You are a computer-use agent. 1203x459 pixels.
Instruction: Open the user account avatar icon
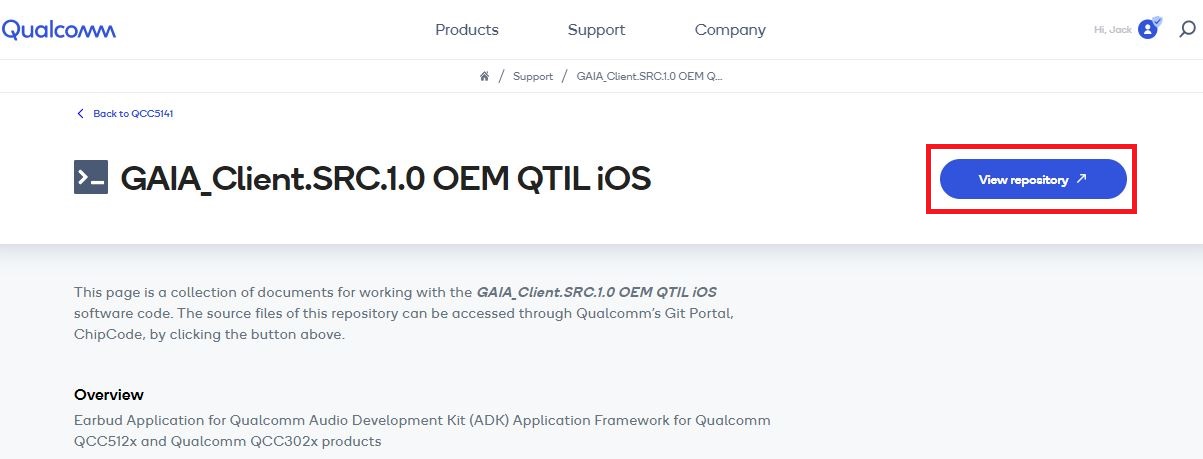pos(1148,30)
